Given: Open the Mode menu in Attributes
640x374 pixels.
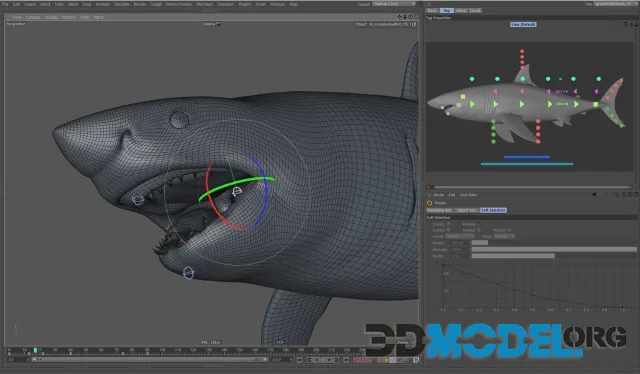Looking at the screenshot, I should tap(439, 195).
